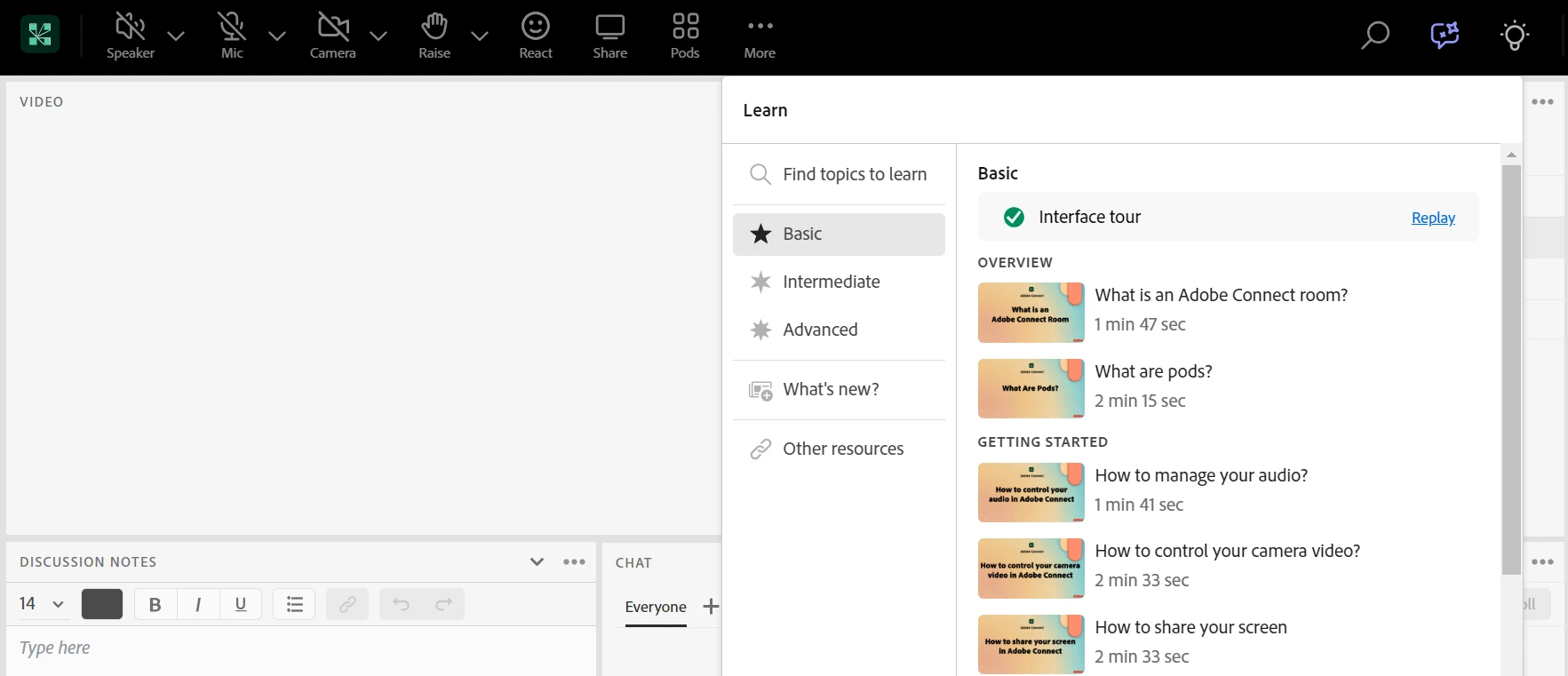Click the search magnifier in top bar
This screenshot has width=1568, height=676.
tap(1375, 36)
